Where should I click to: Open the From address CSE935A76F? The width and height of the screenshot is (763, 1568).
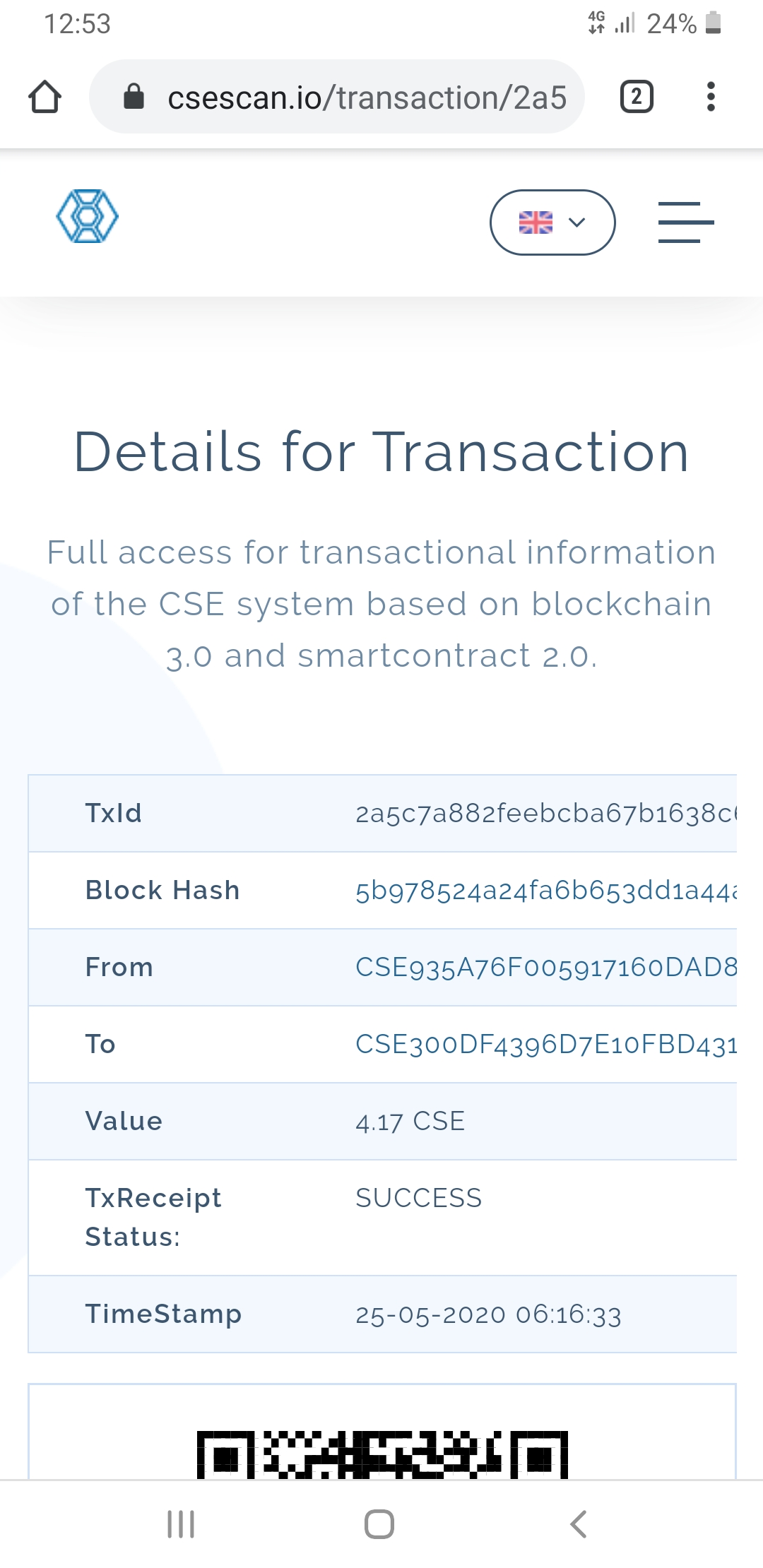point(545,968)
